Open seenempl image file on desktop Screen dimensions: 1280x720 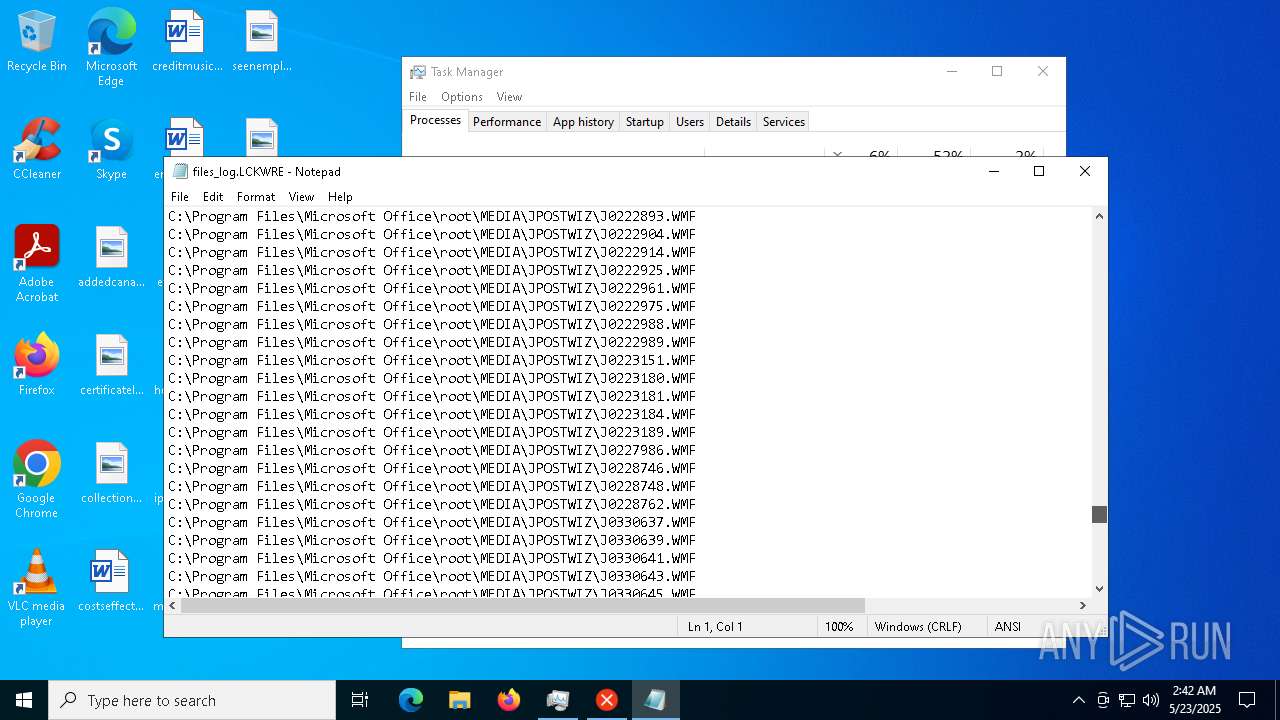261,42
